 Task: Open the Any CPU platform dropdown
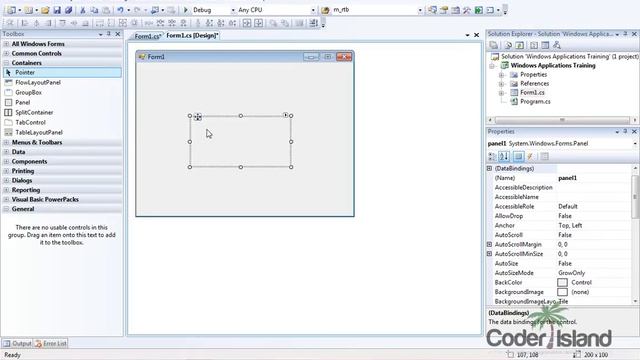point(313,10)
